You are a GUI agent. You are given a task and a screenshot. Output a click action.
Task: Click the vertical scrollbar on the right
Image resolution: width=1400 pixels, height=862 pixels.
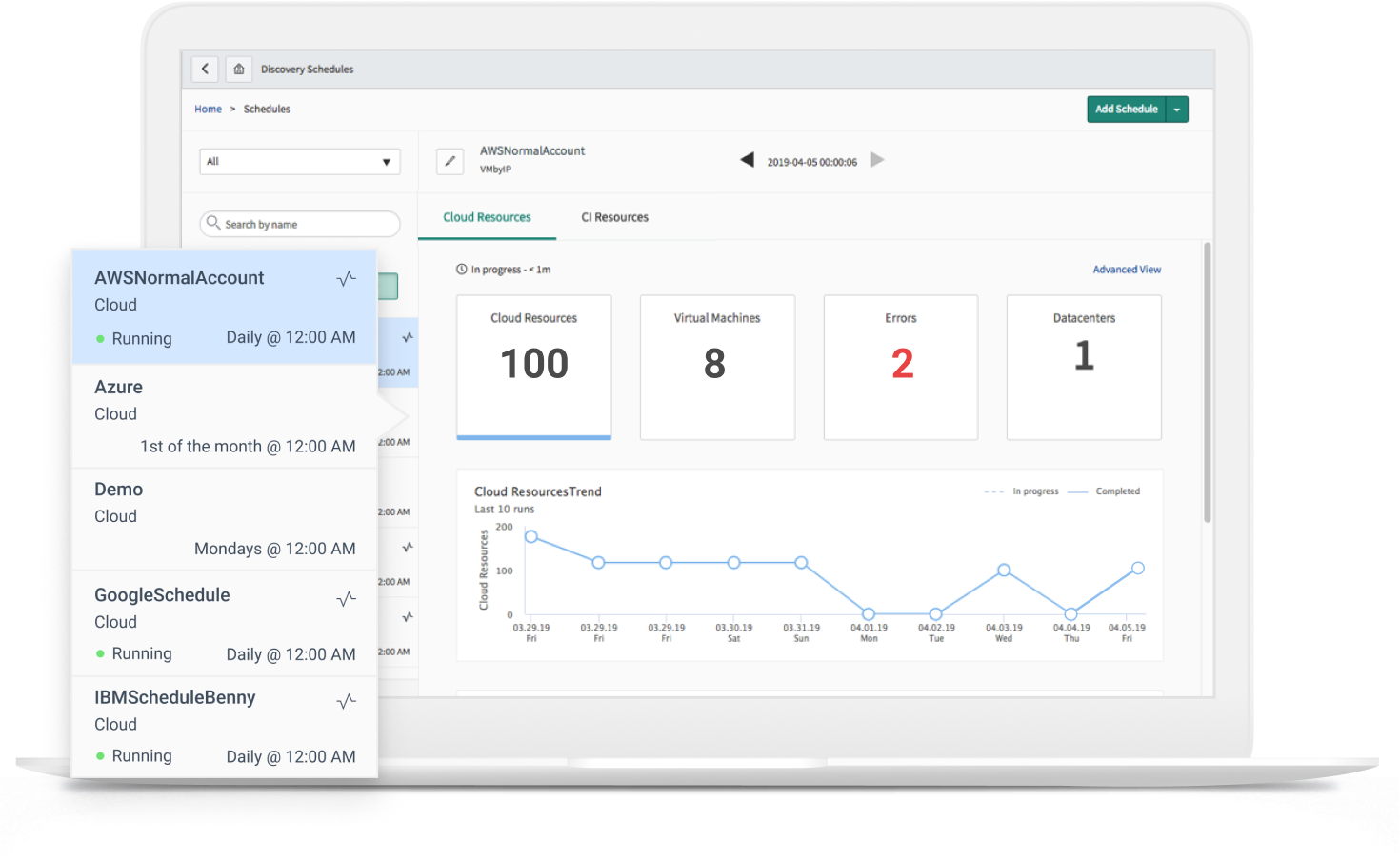1207,381
